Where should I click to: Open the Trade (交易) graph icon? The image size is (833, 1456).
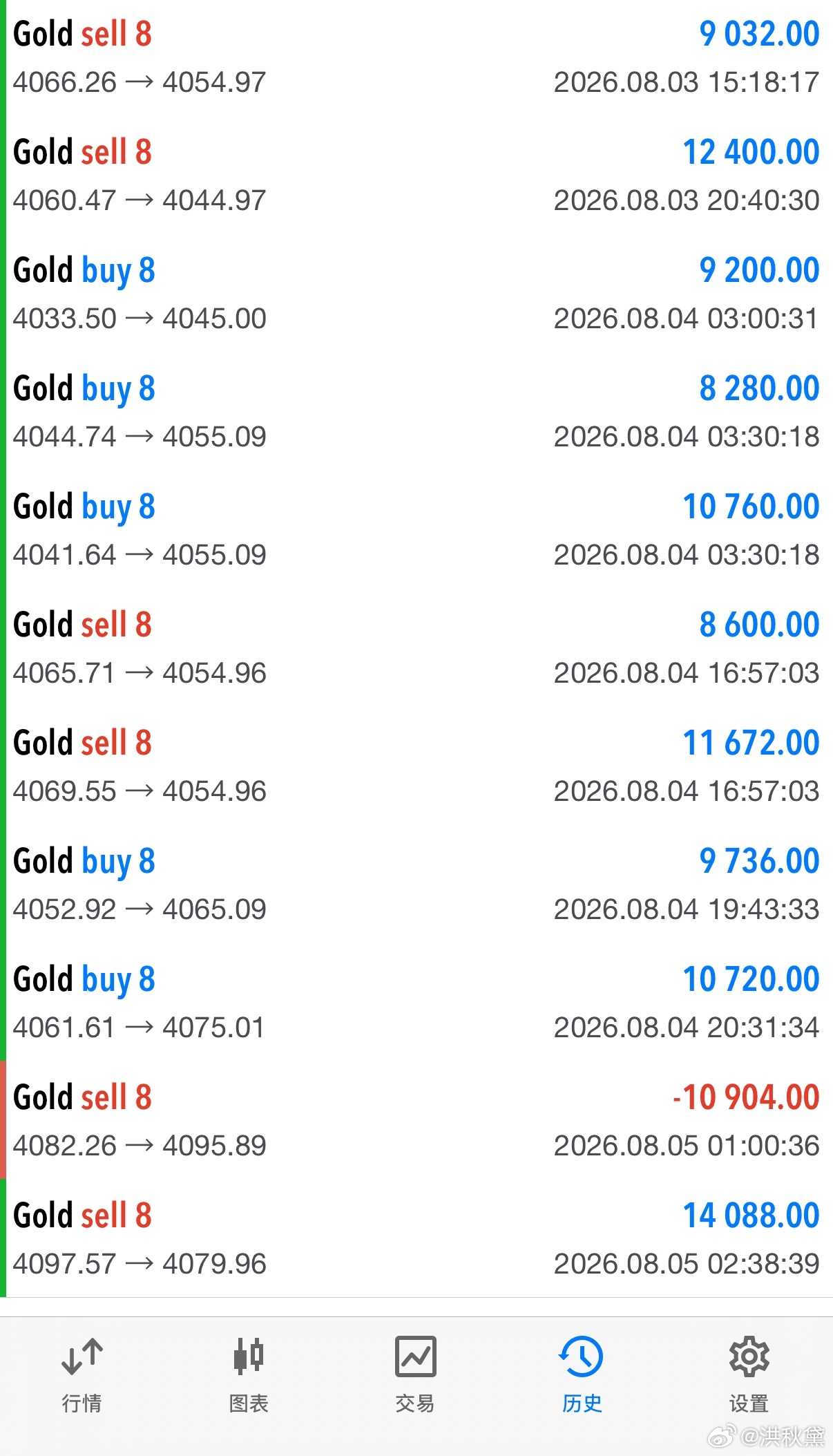415,1356
